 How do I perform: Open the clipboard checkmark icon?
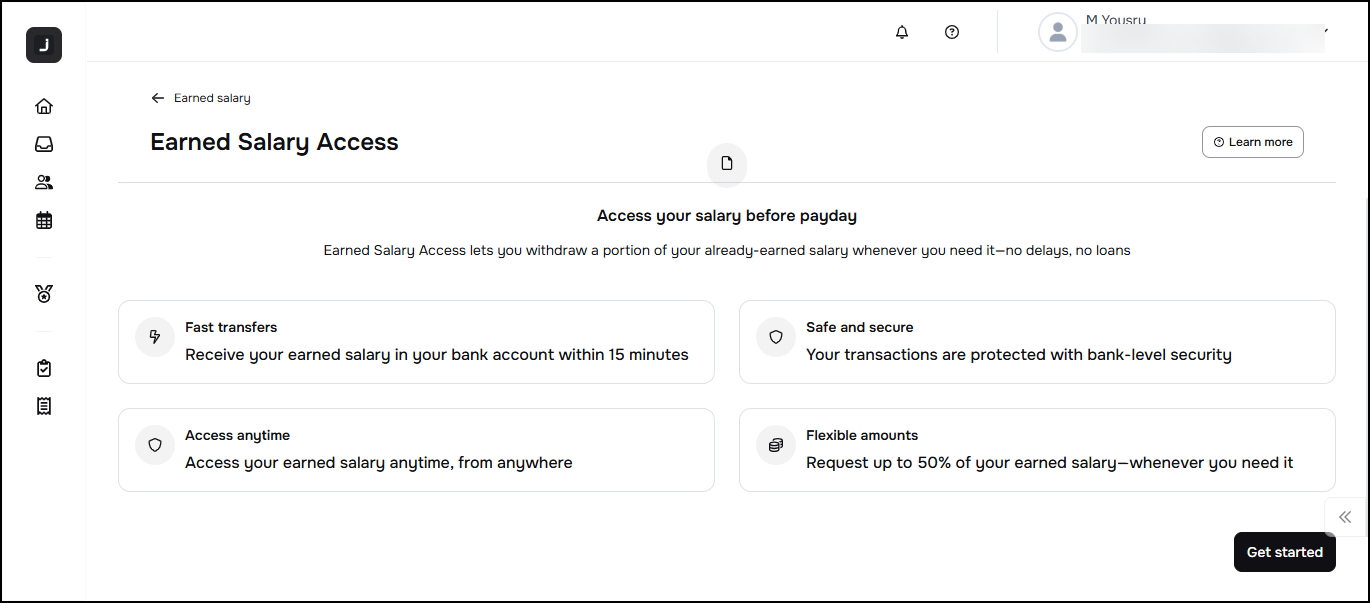[x=44, y=368]
